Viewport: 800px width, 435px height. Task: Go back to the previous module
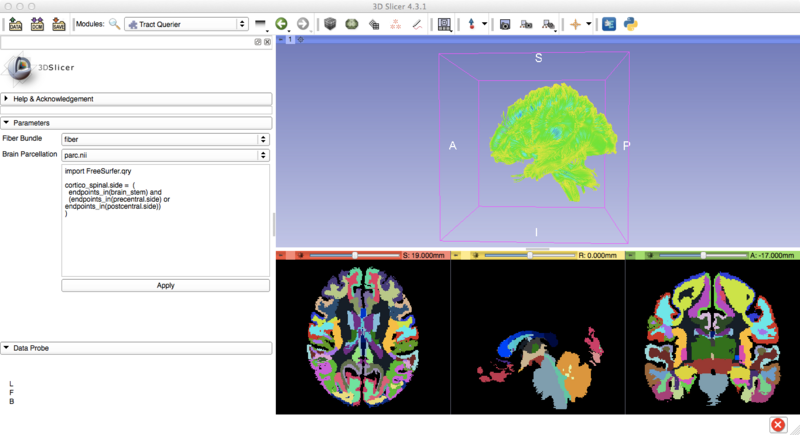click(x=281, y=23)
